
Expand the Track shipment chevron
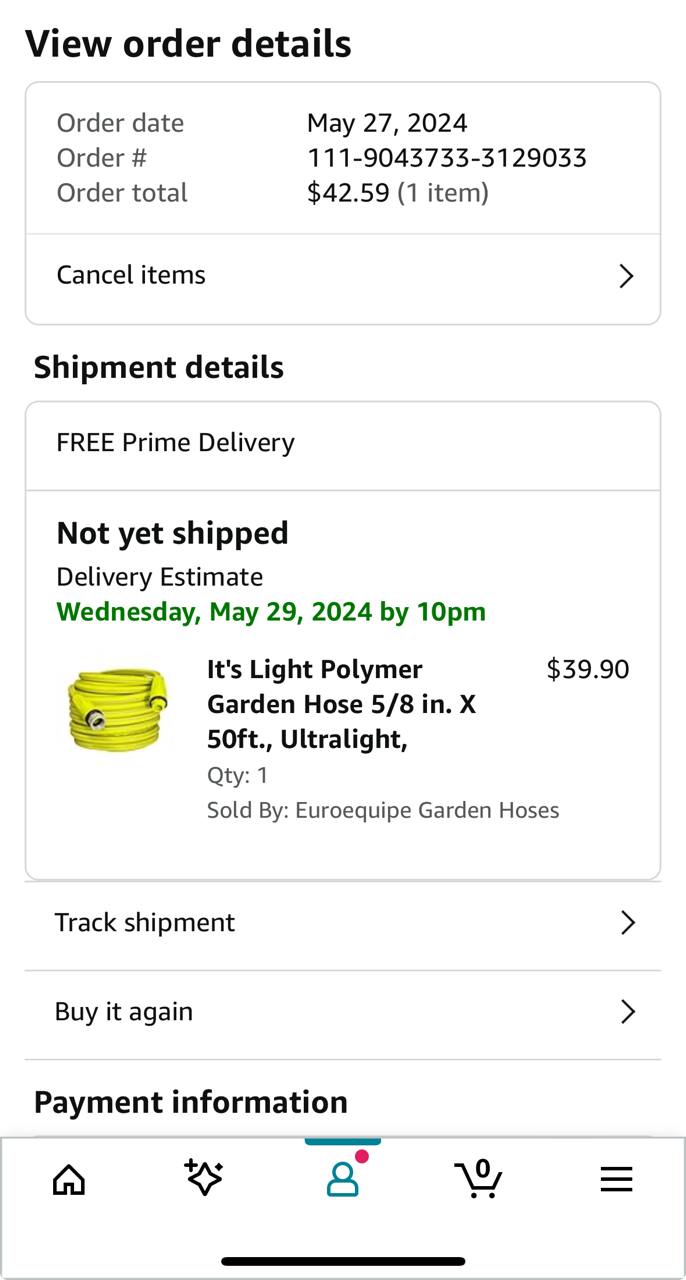[627, 923]
